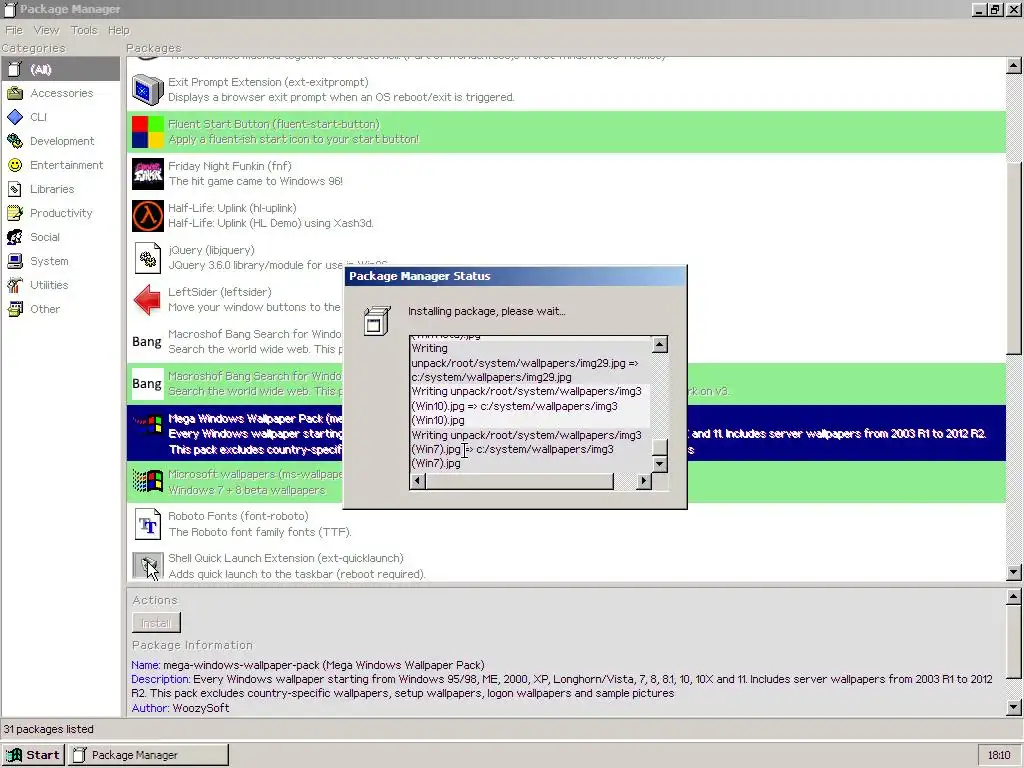
Task: Open the Tools menu
Action: tap(84, 30)
